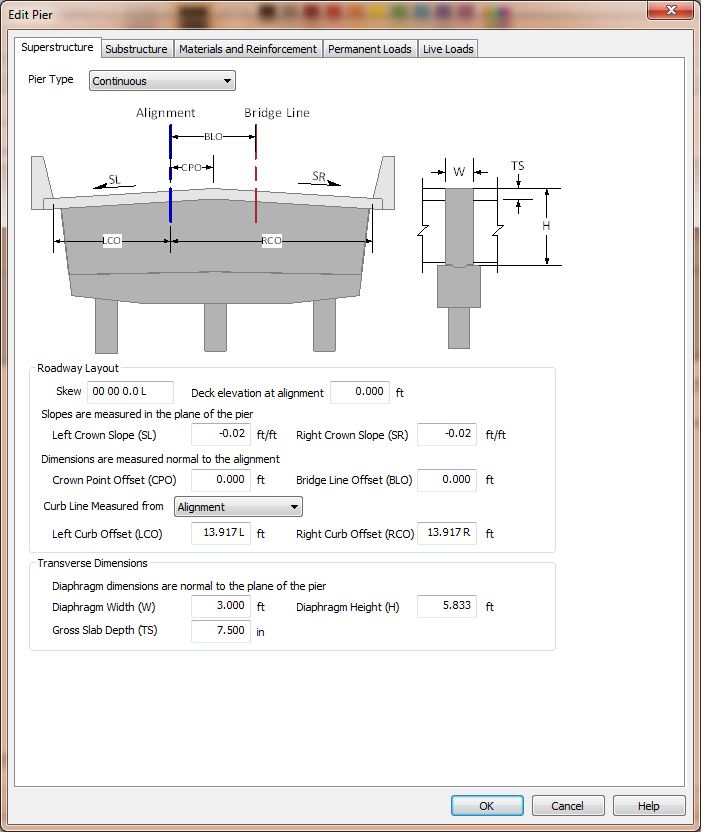Screen dimensions: 701x832
Task: Open the Materials and Reinforcement tab
Action: click(247, 49)
